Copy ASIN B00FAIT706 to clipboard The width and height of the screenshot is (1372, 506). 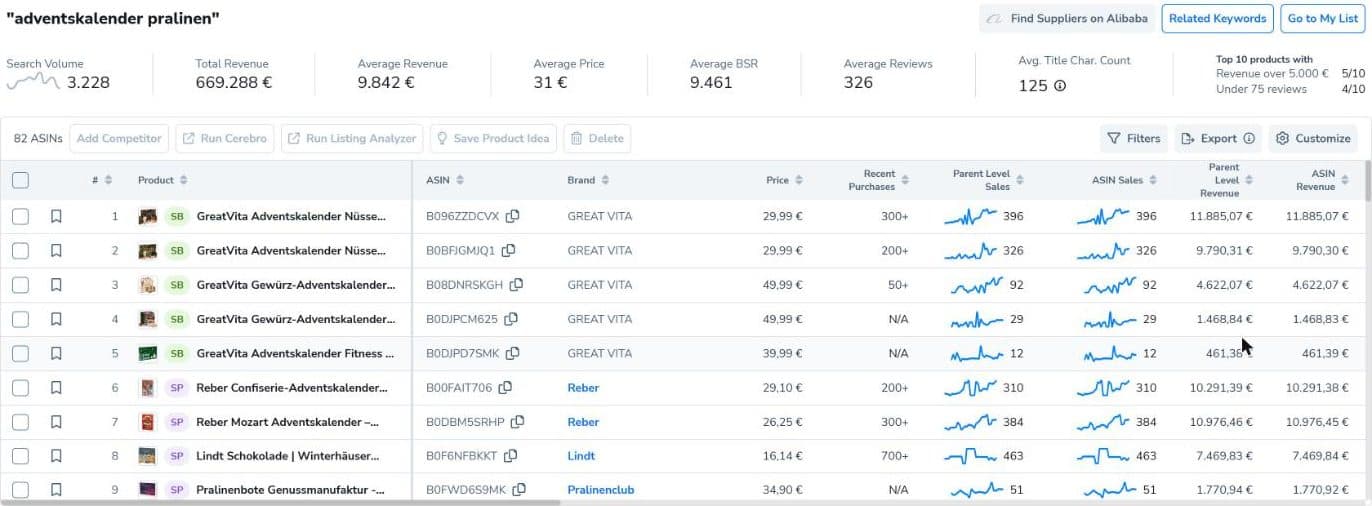[x=505, y=388]
